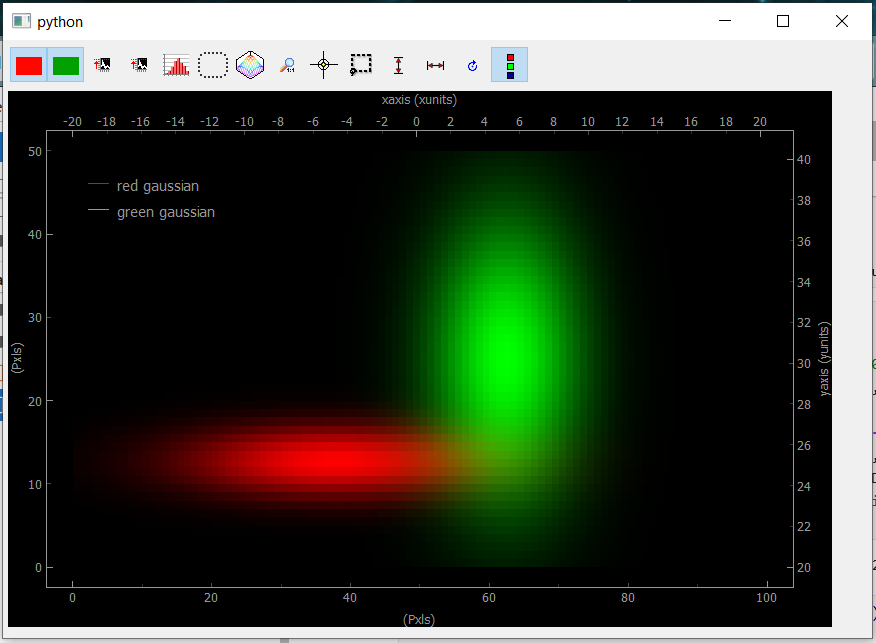Viewport: 876px width, 643px height.
Task: Click the bright center of the red gaussian
Action: (335, 460)
